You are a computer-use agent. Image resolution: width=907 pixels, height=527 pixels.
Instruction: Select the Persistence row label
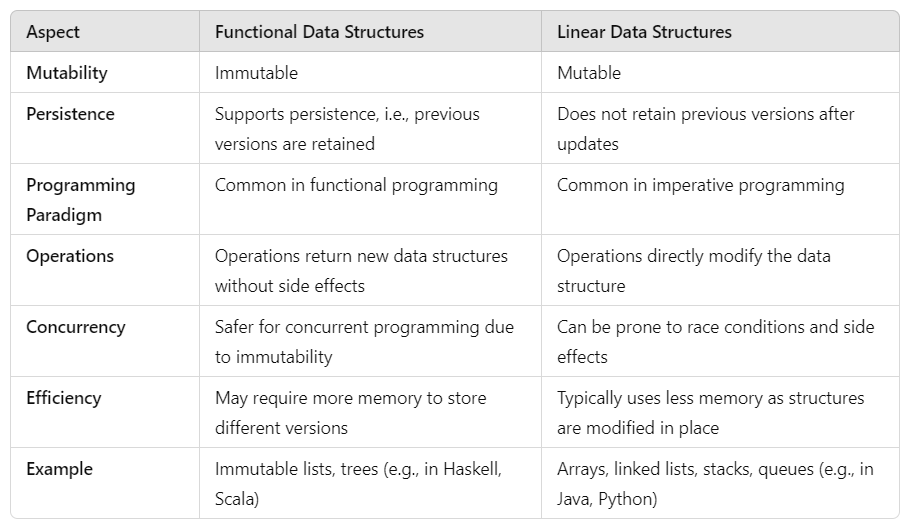(70, 114)
